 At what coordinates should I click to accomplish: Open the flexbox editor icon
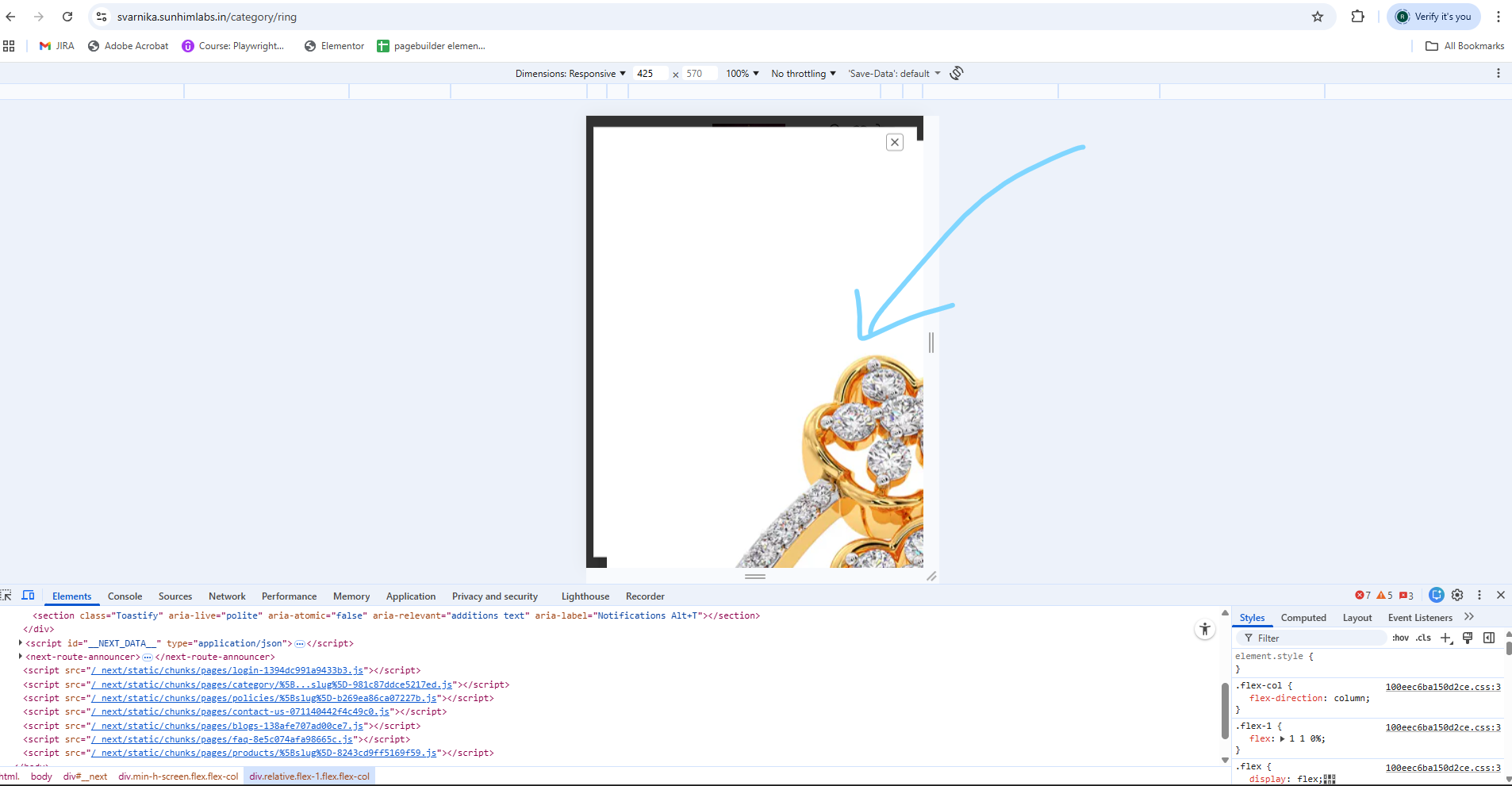pyautogui.click(x=1330, y=779)
